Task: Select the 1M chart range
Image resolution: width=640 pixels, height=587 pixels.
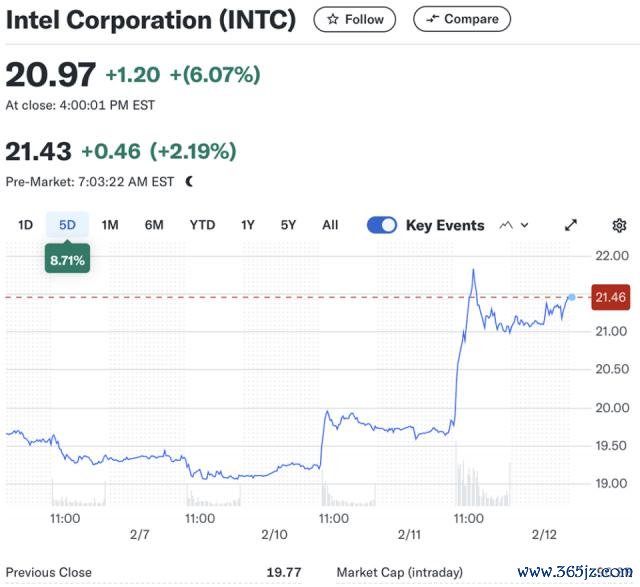Action: [110, 225]
